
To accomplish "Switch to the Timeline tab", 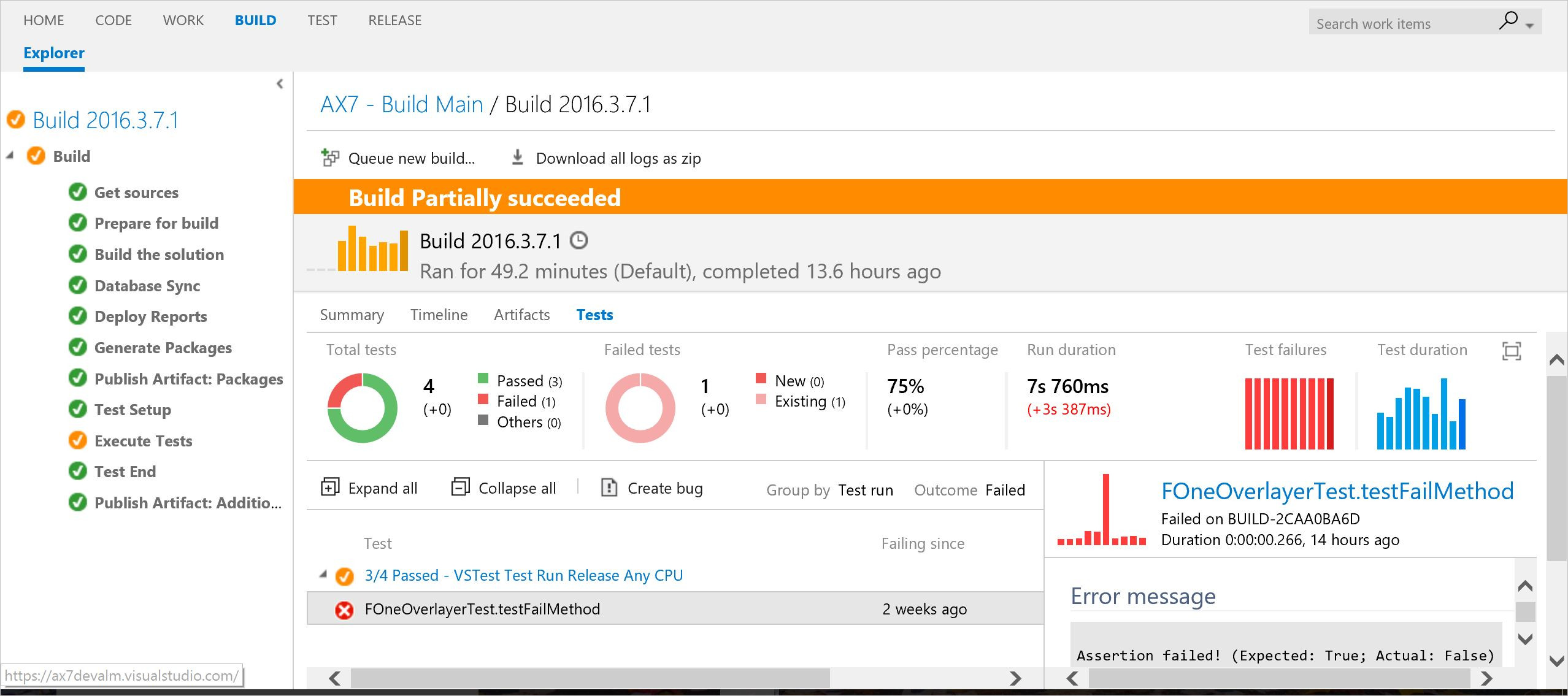I will pos(439,315).
